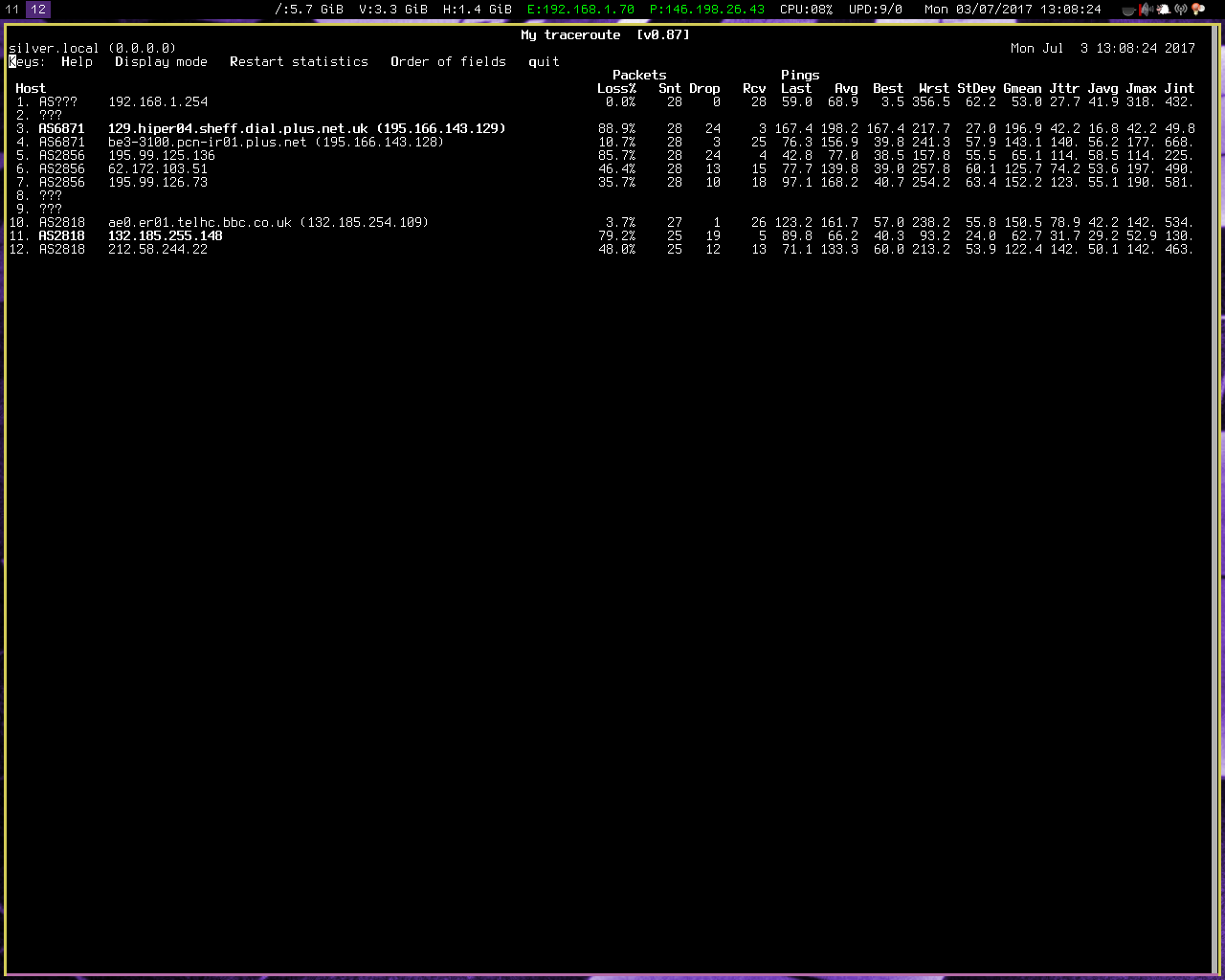Click quit in the keys bar
Image resolution: width=1225 pixels, height=980 pixels.
point(544,61)
